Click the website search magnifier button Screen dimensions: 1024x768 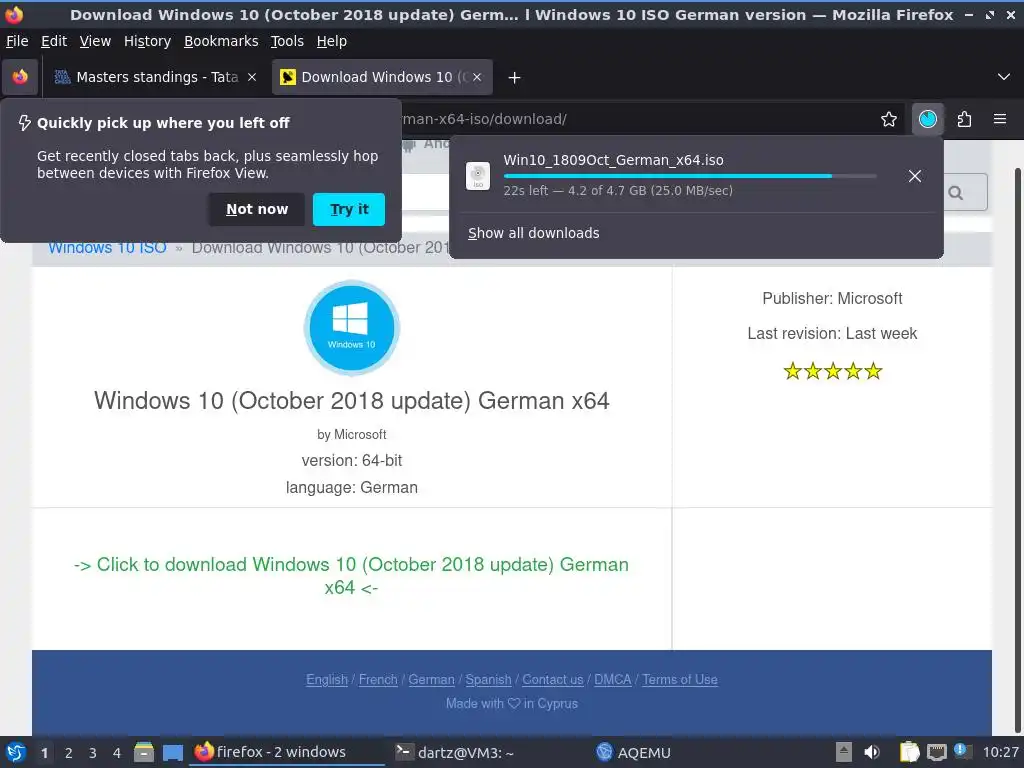click(x=956, y=193)
